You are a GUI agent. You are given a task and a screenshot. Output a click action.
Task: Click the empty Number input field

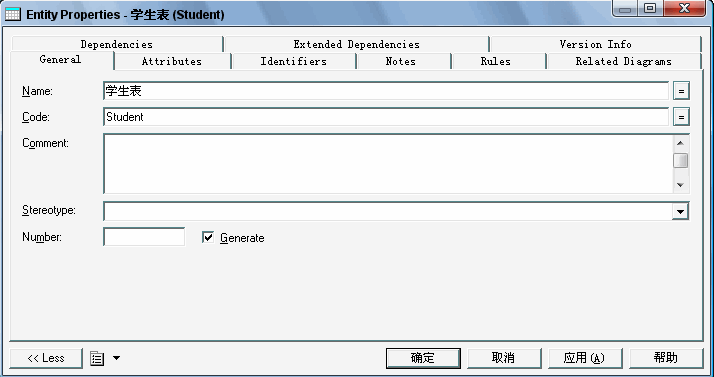click(144, 237)
